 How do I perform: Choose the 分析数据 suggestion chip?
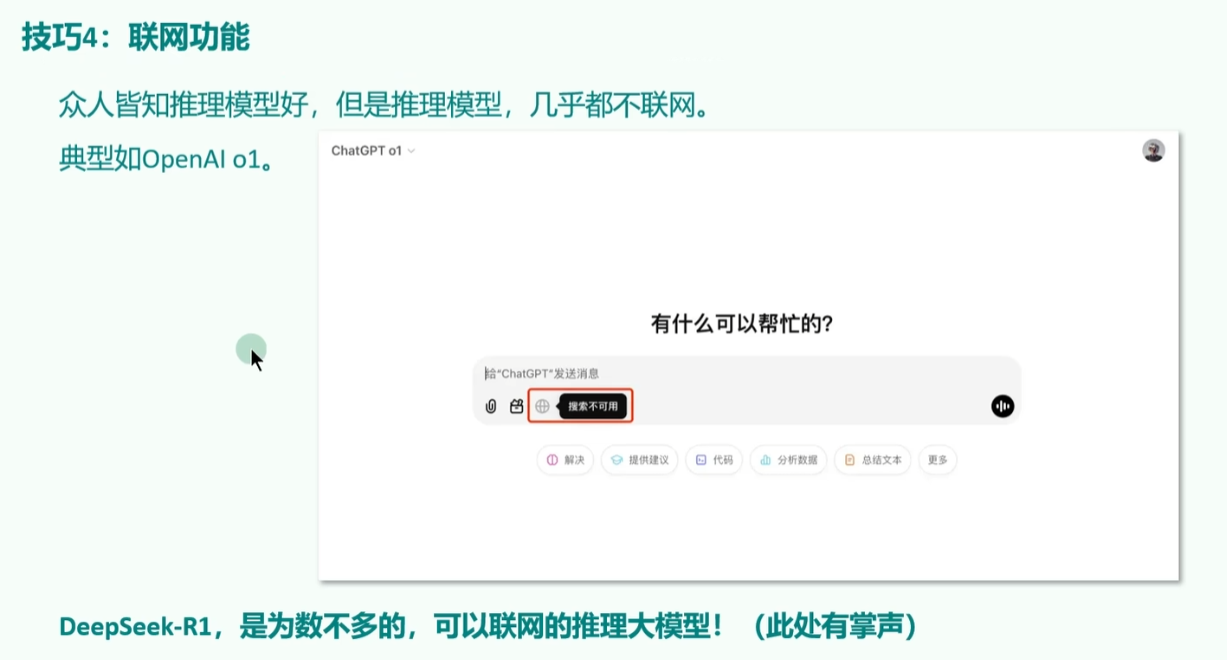[x=789, y=460]
